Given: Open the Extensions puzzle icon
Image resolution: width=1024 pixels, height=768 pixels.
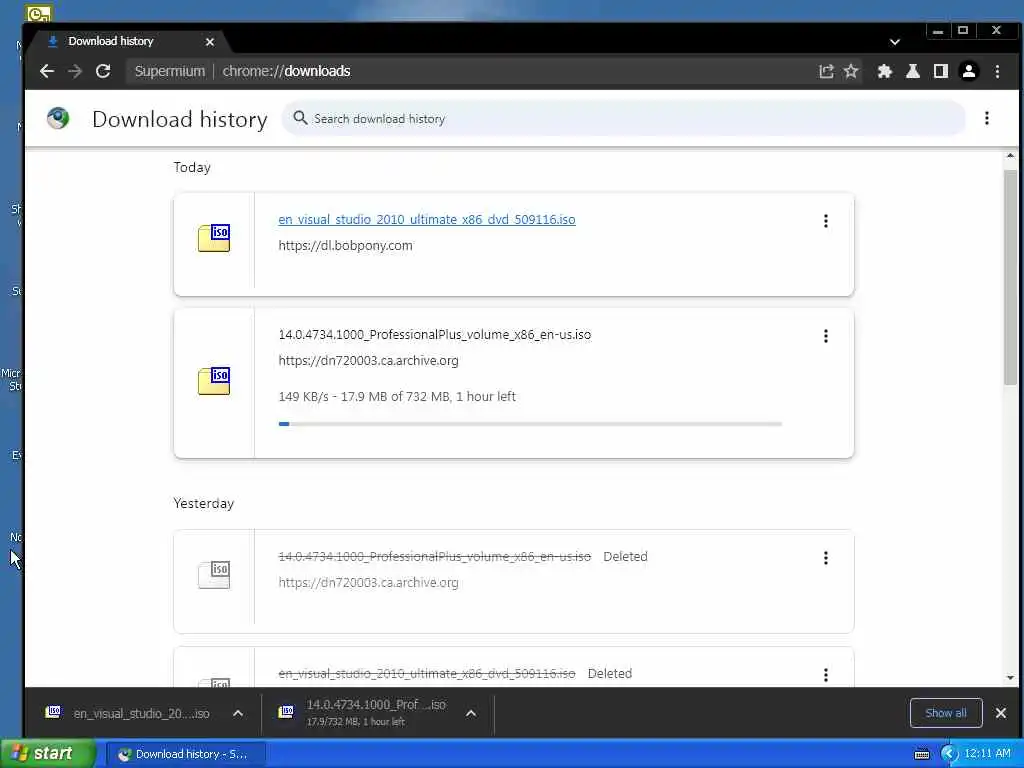Looking at the screenshot, I should [x=885, y=71].
